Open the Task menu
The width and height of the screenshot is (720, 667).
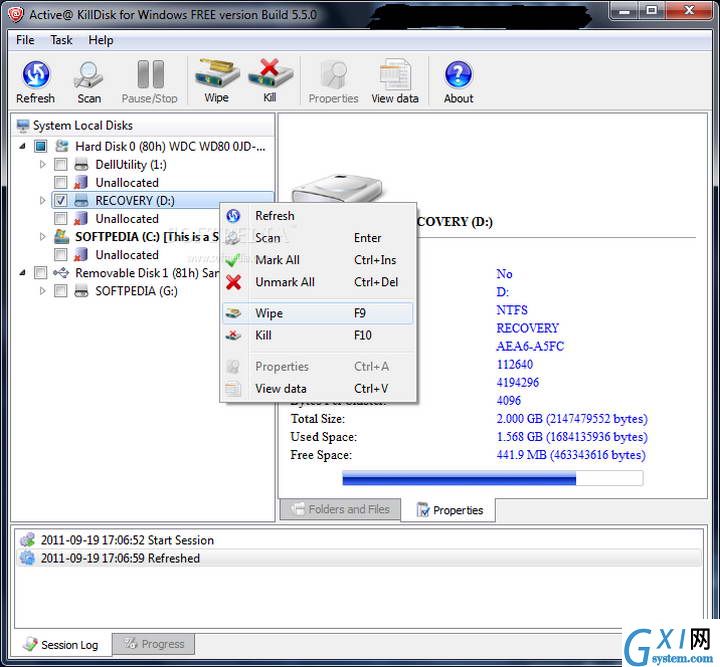pos(61,40)
